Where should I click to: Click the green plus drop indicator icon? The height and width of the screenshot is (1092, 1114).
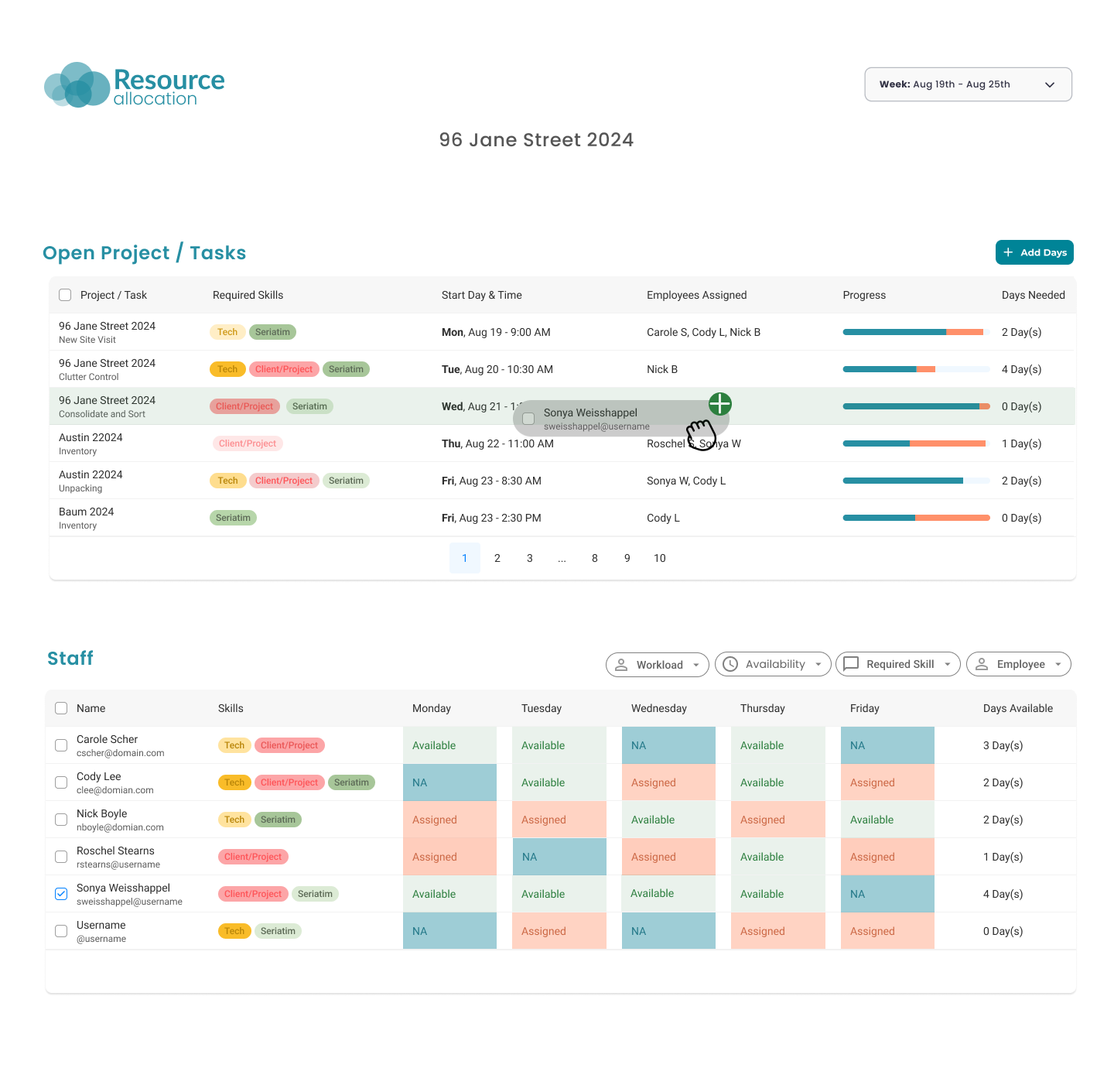720,404
